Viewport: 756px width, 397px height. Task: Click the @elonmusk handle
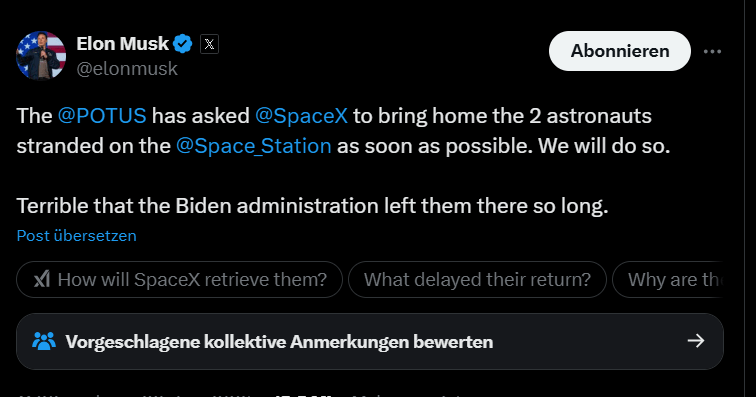coord(127,69)
